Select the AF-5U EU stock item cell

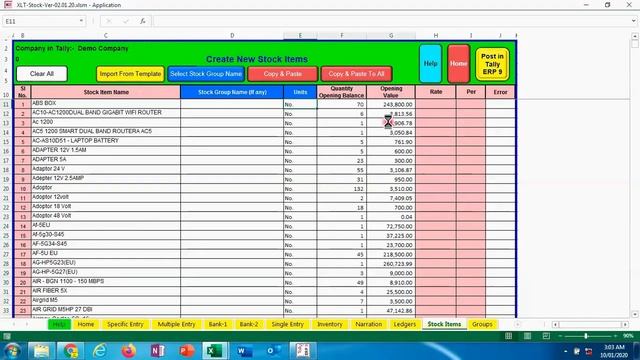point(106,254)
